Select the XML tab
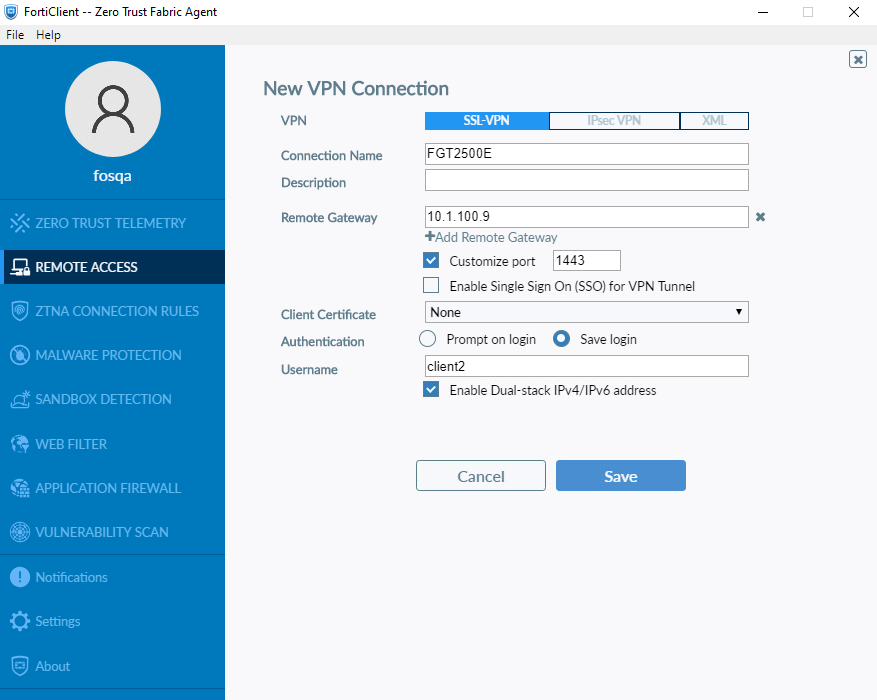This screenshot has height=700, width=877. point(713,120)
